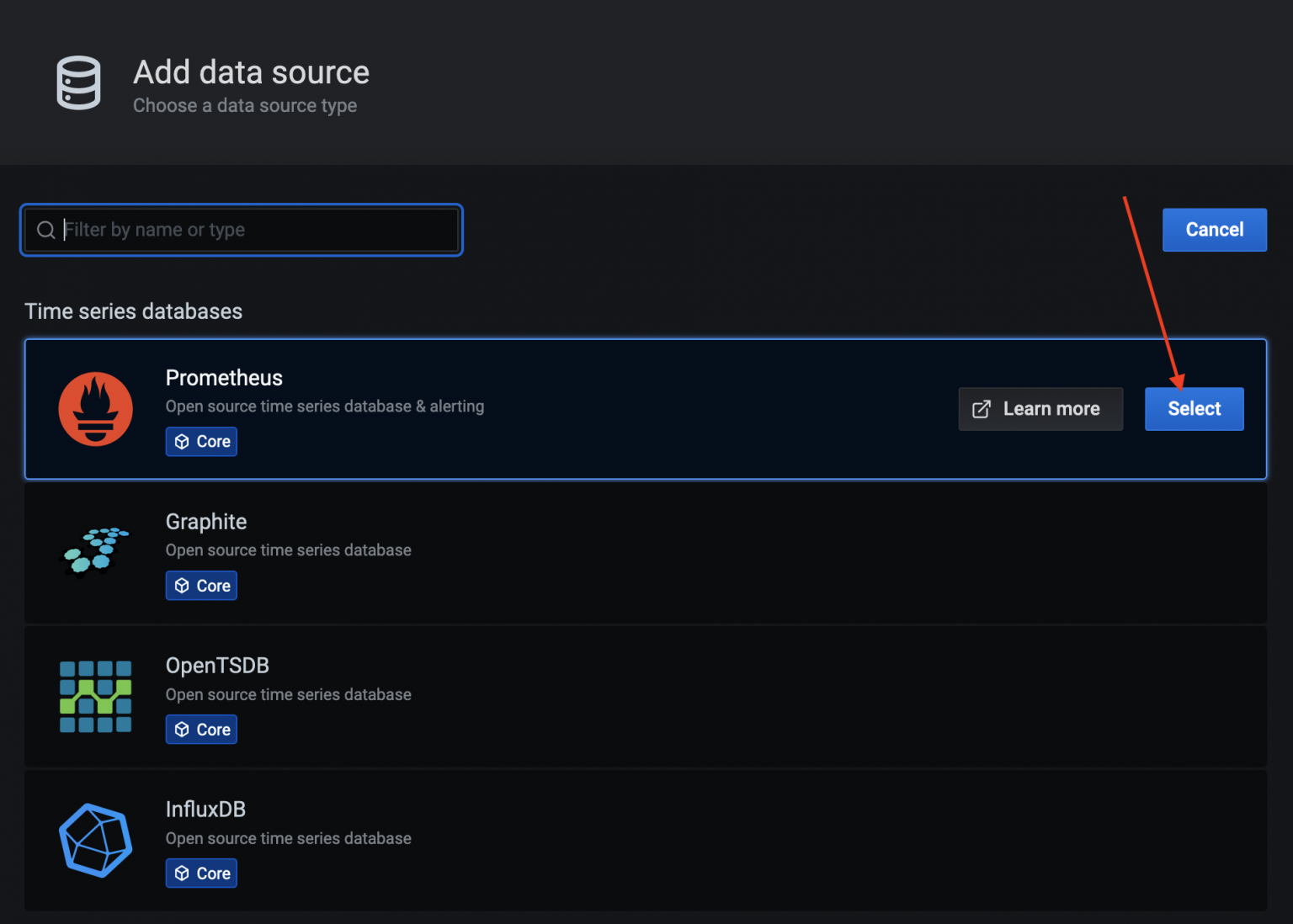Click the Graphite logo icon

[x=96, y=551]
